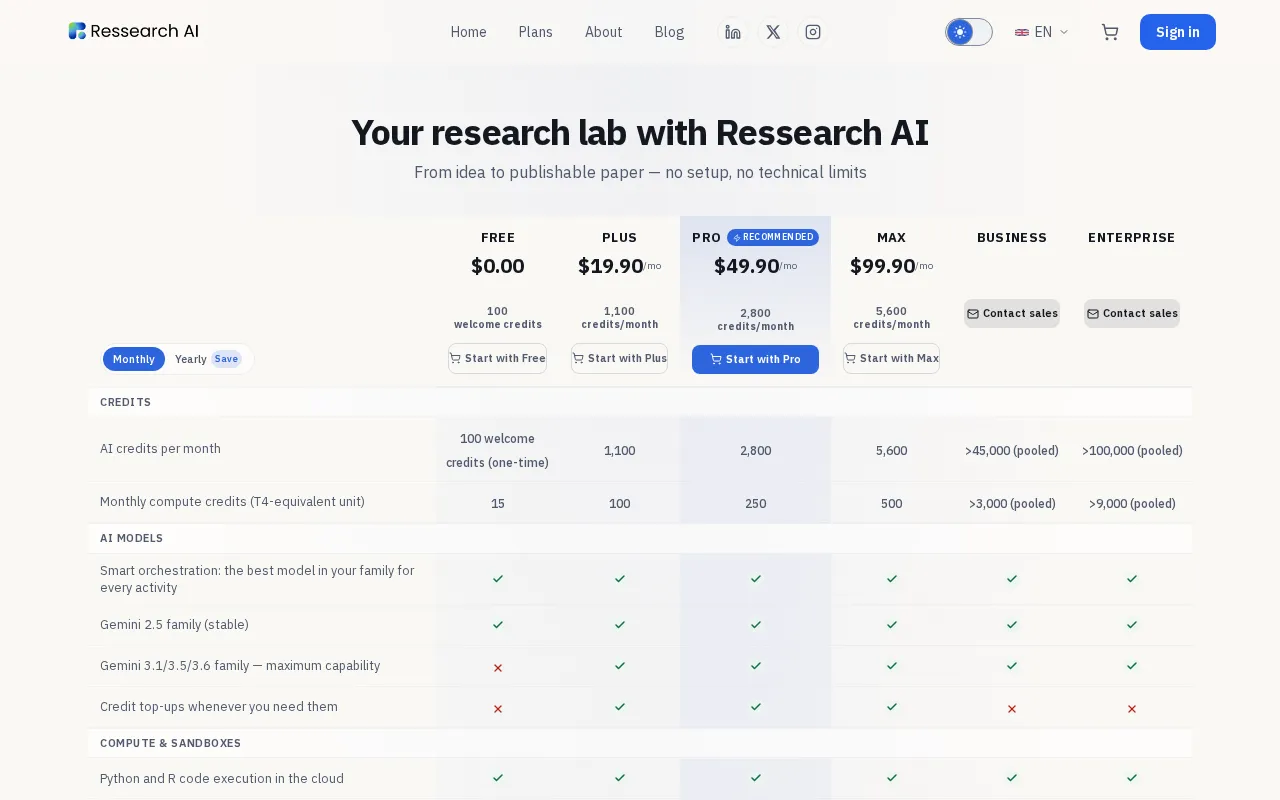Click 'Python and R code execution in the cloud'
This screenshot has width=1280, height=800.
pyautogui.click(x=222, y=779)
